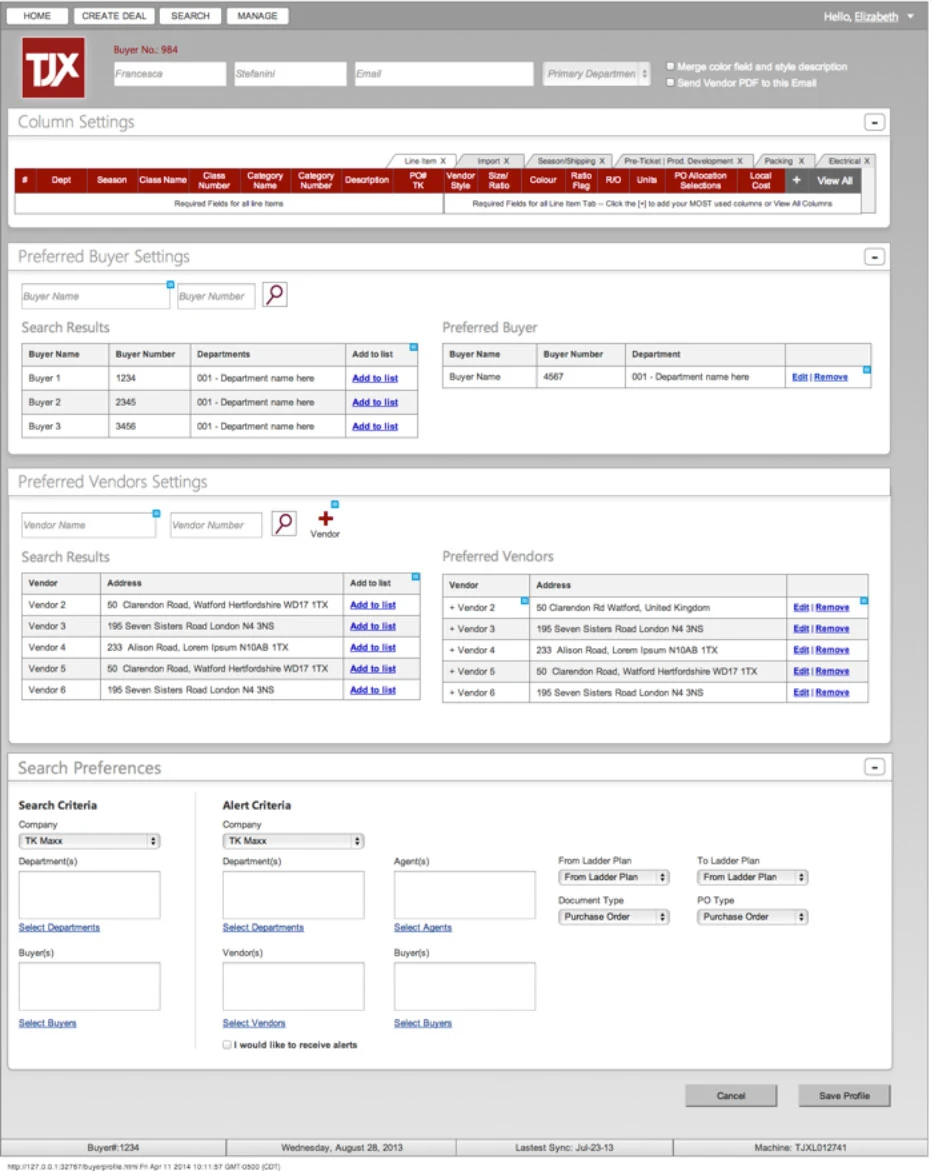
Task: Add Vendor 4 to list
Action: coord(373,647)
